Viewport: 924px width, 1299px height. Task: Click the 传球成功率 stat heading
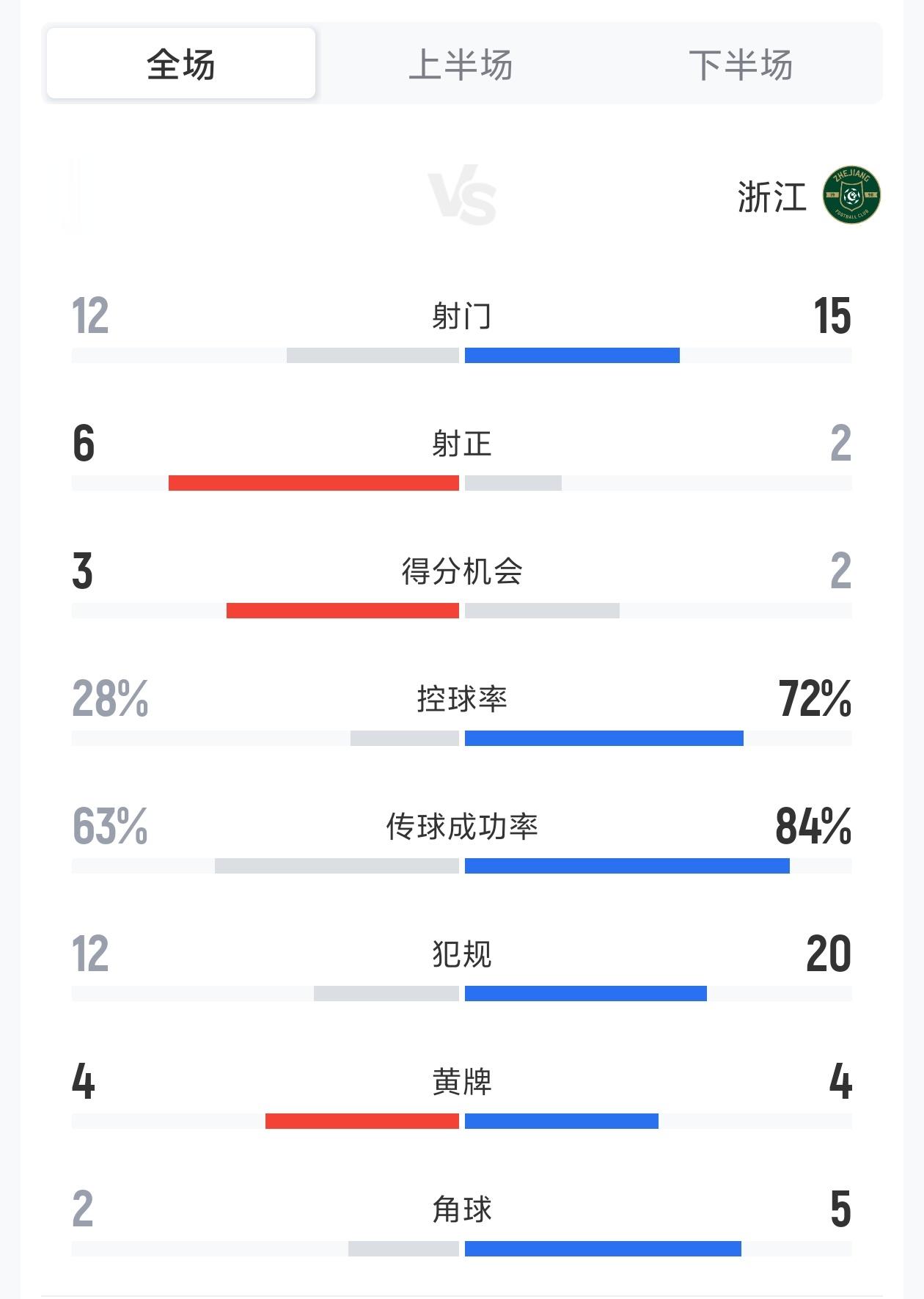pos(462,827)
